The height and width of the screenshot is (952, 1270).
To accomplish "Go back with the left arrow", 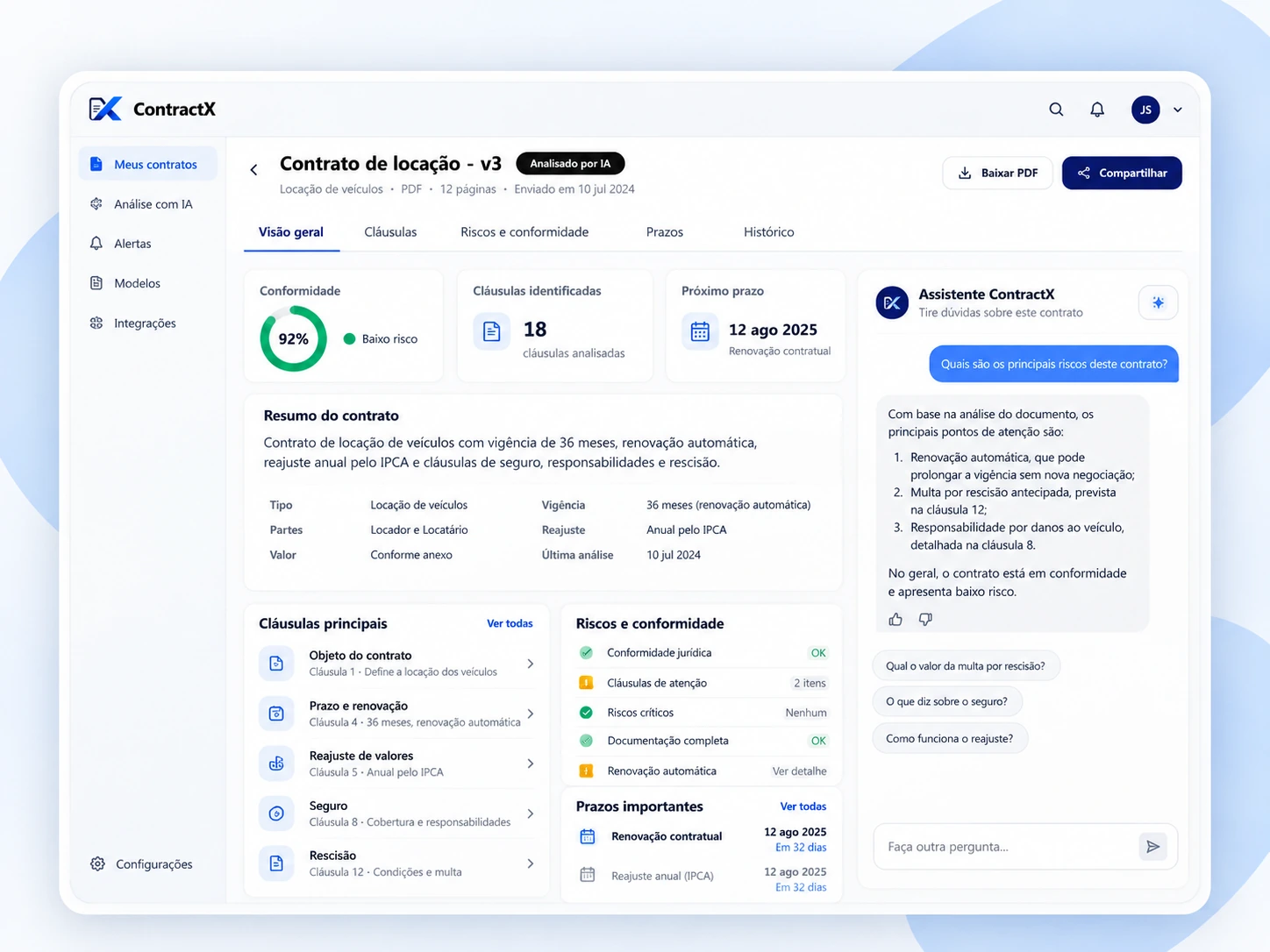I will point(253,170).
